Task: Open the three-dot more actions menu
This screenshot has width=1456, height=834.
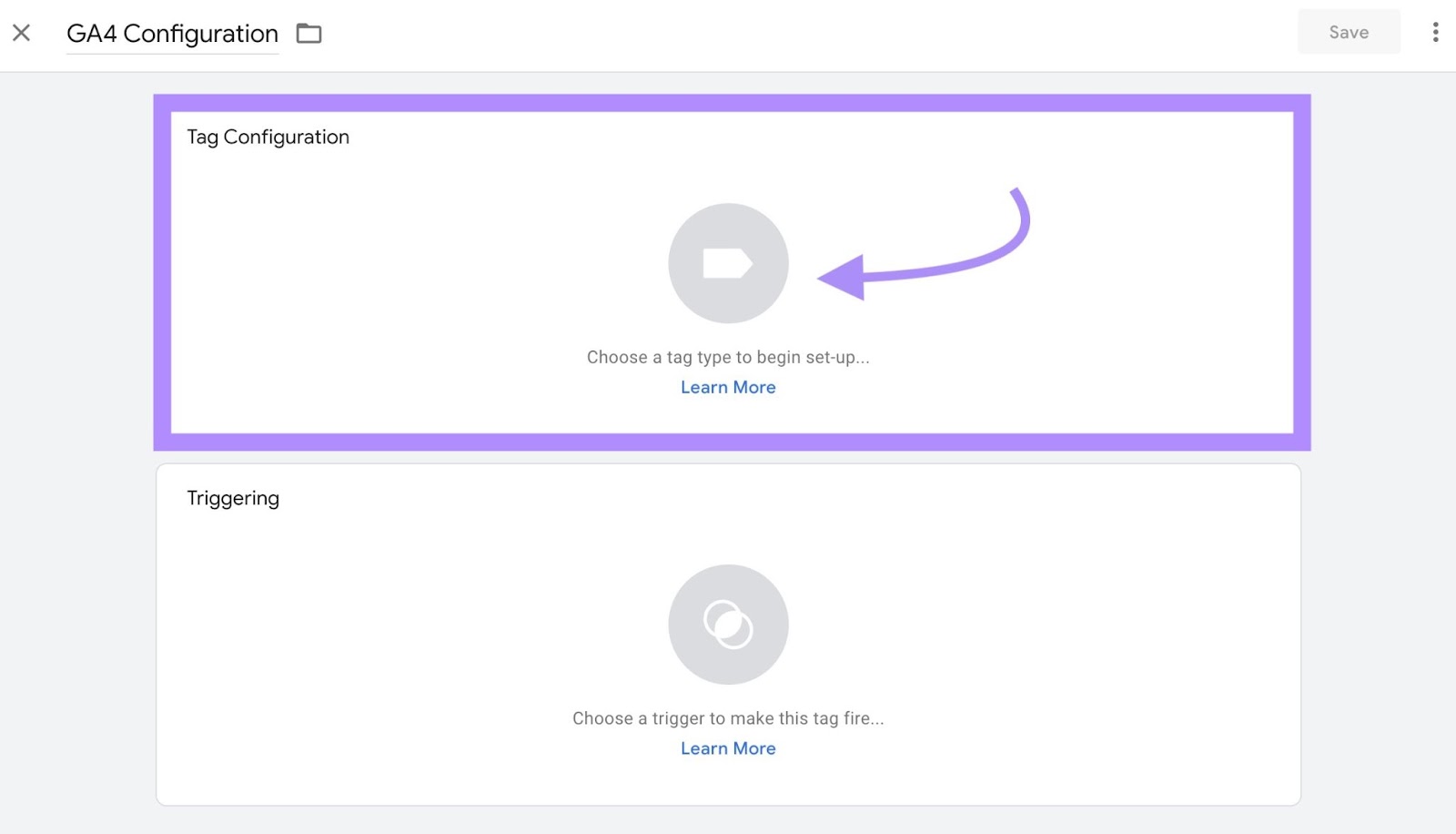Action: pyautogui.click(x=1435, y=33)
